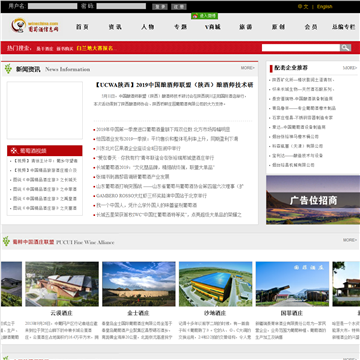Click the register button beside login button
The image size is (360, 360).
pyautogui.click(x=179, y=7)
